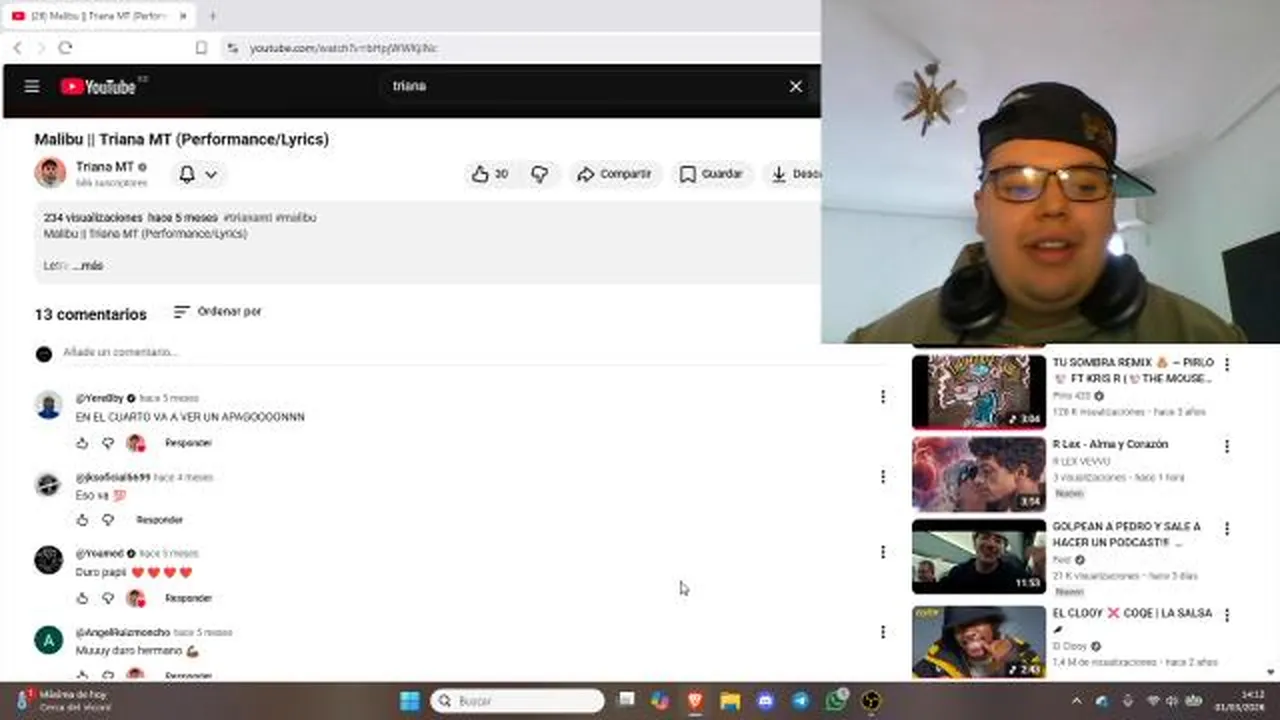Open @YereBby's profile avatar
1280x720 pixels.
[x=48, y=405]
